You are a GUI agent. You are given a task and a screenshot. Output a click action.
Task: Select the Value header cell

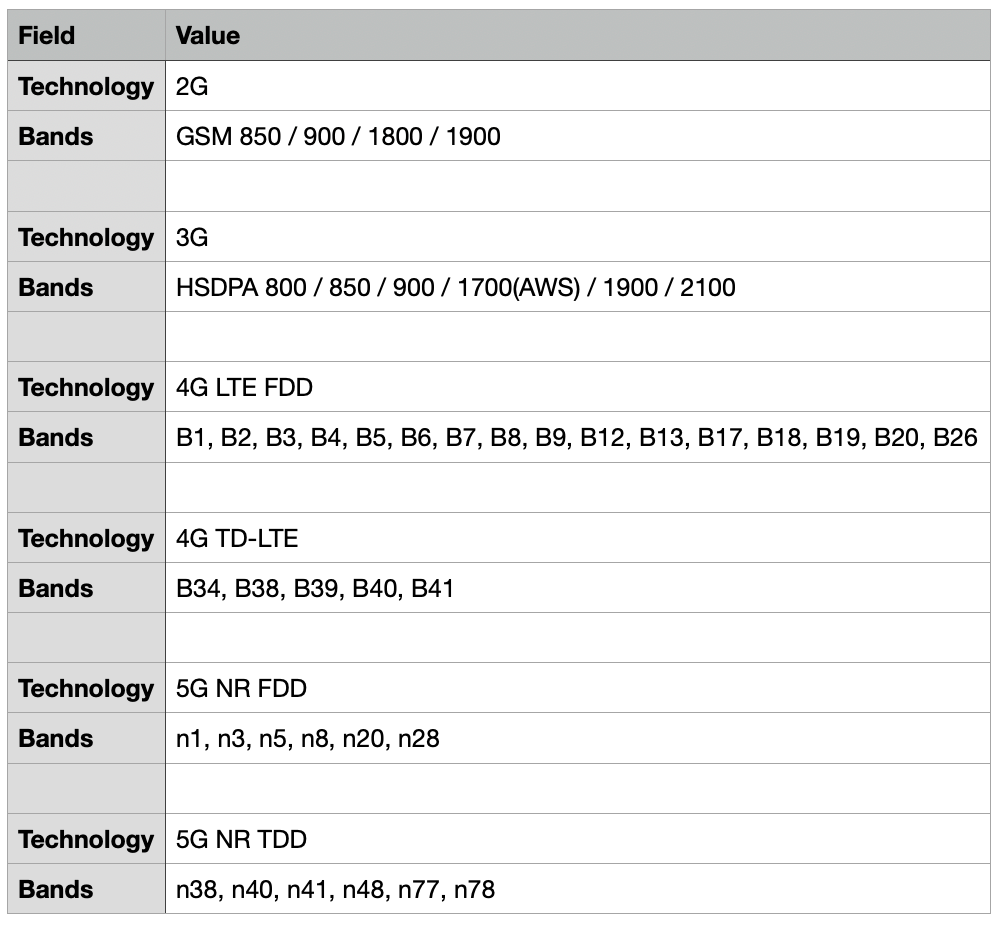[x=578, y=35]
